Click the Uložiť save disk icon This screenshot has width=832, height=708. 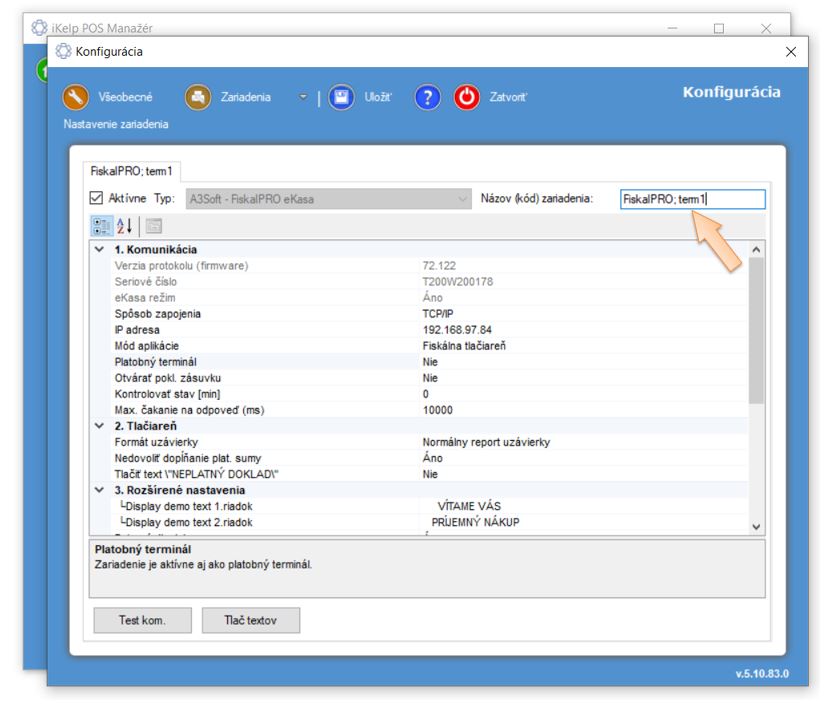(343, 97)
